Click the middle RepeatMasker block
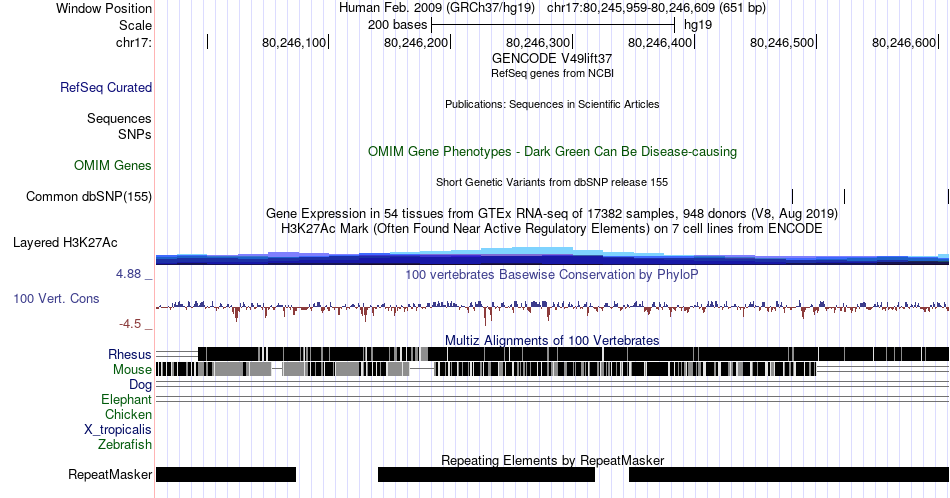The width and height of the screenshot is (950, 498). coord(487,474)
